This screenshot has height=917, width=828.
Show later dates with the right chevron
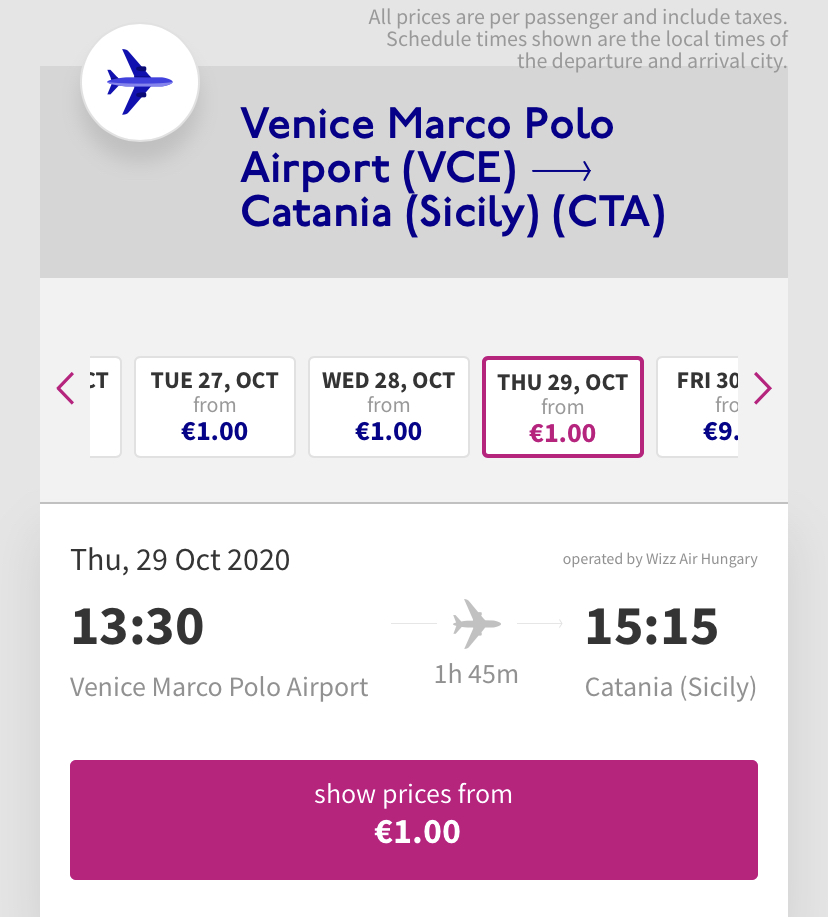(x=762, y=388)
